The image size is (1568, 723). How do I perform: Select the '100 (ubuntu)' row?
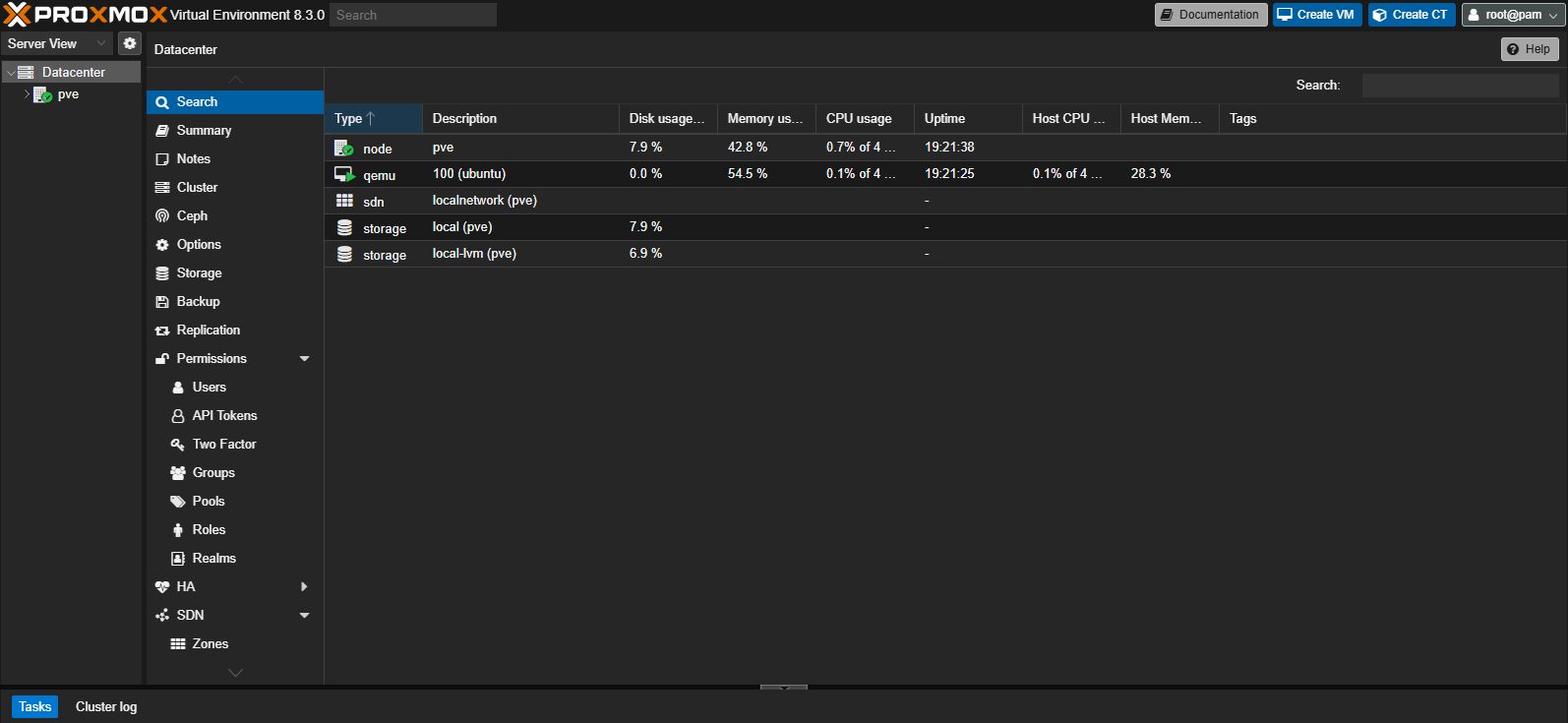[x=945, y=174]
